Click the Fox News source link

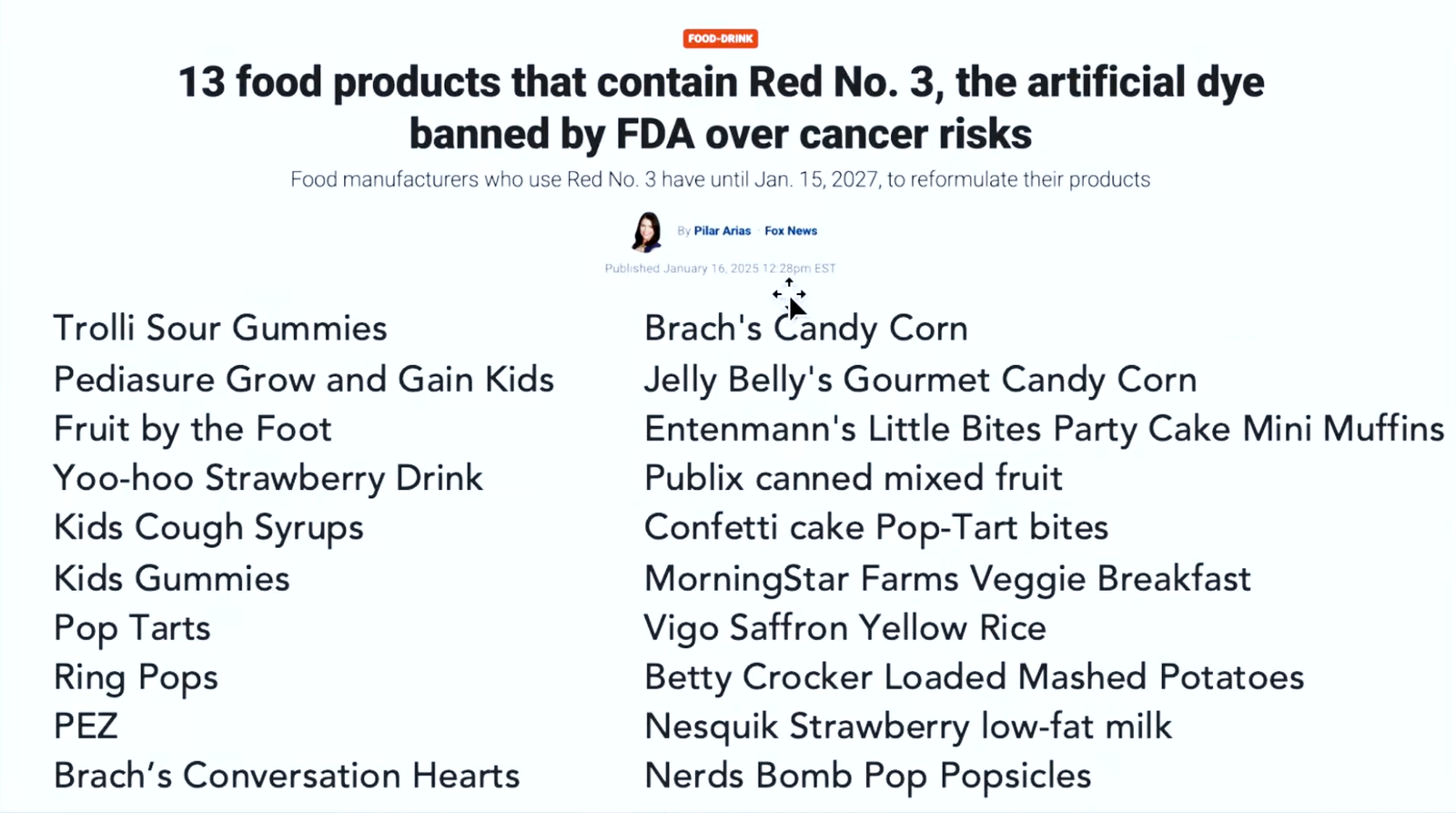(790, 231)
